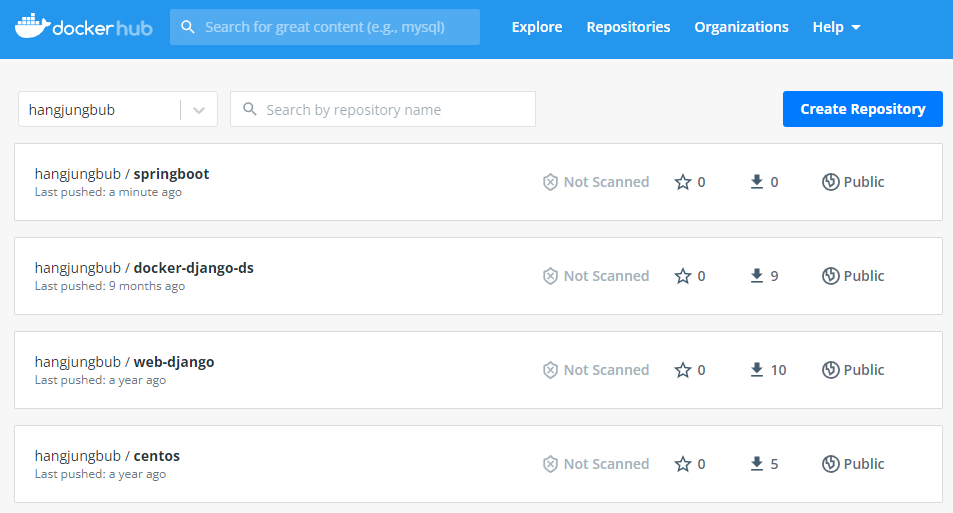Expand the hangjungbub namespace dropdown
Viewport: 953px width, 513px height.
point(118,109)
